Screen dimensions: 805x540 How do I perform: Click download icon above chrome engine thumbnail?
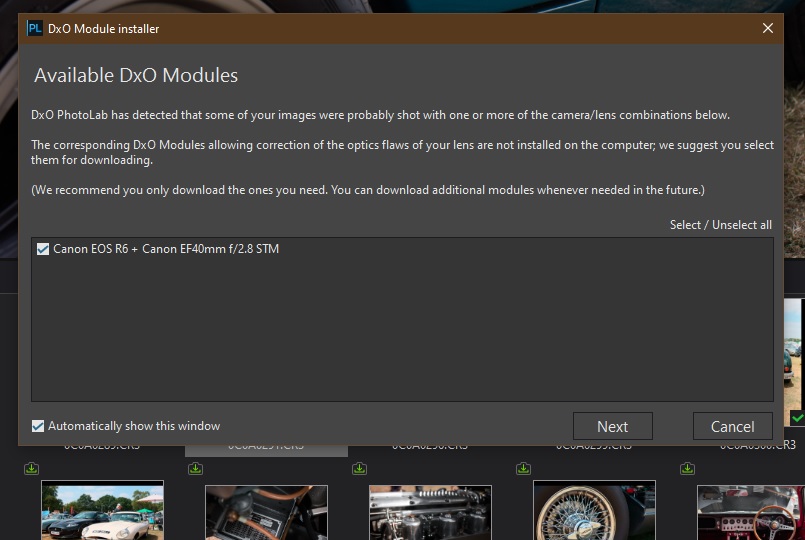360,468
